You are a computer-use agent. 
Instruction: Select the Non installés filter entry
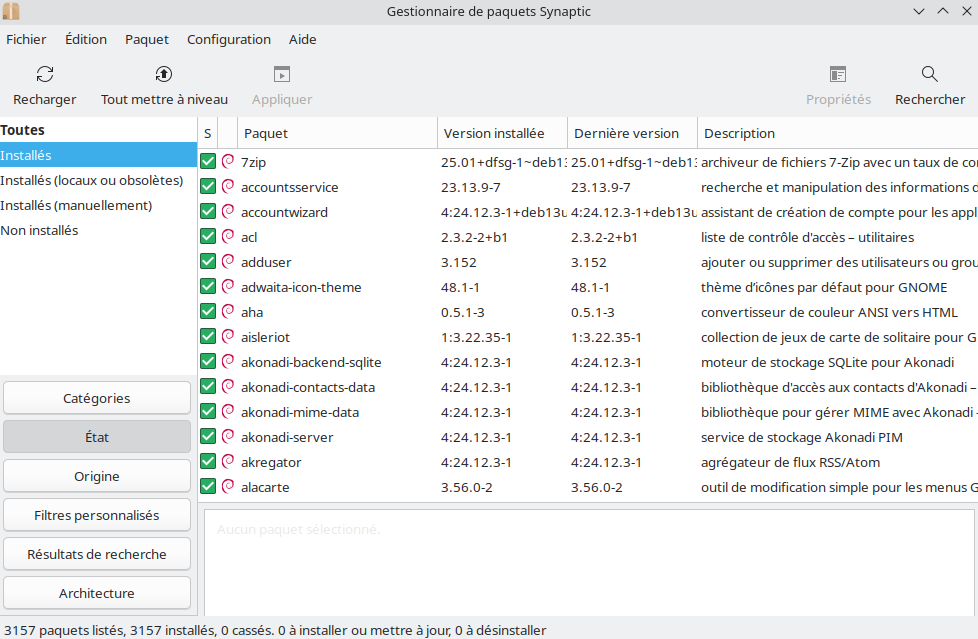pos(40,231)
